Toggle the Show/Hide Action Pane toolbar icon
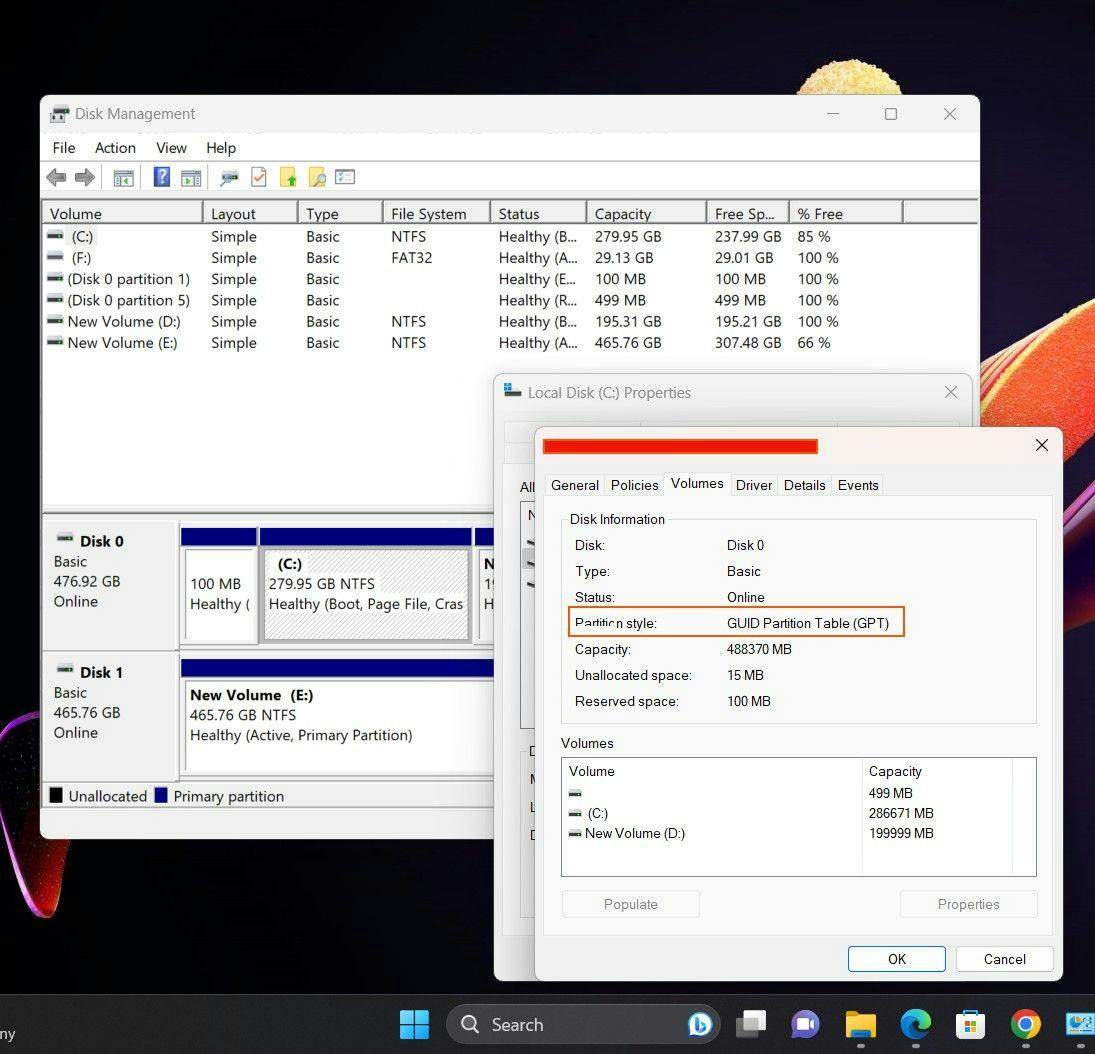This screenshot has height=1054, width=1095. coord(191,177)
